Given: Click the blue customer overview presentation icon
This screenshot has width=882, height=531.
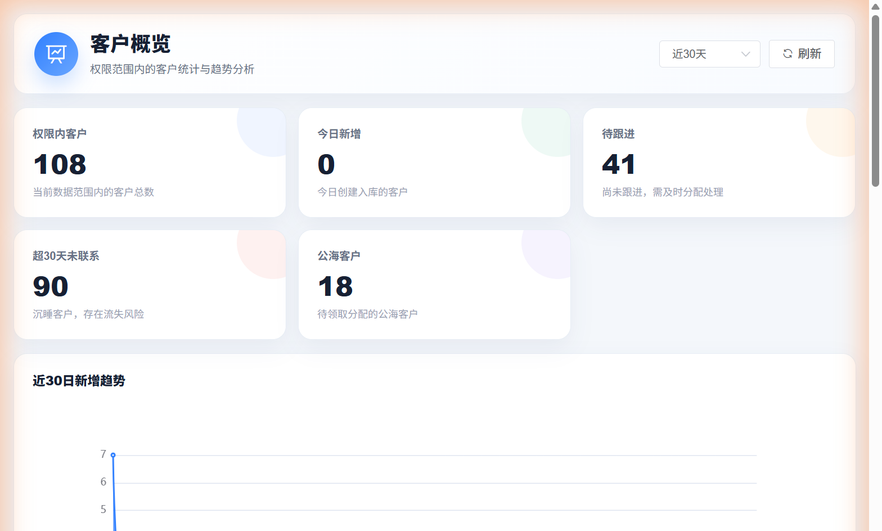Looking at the screenshot, I should [56, 54].
